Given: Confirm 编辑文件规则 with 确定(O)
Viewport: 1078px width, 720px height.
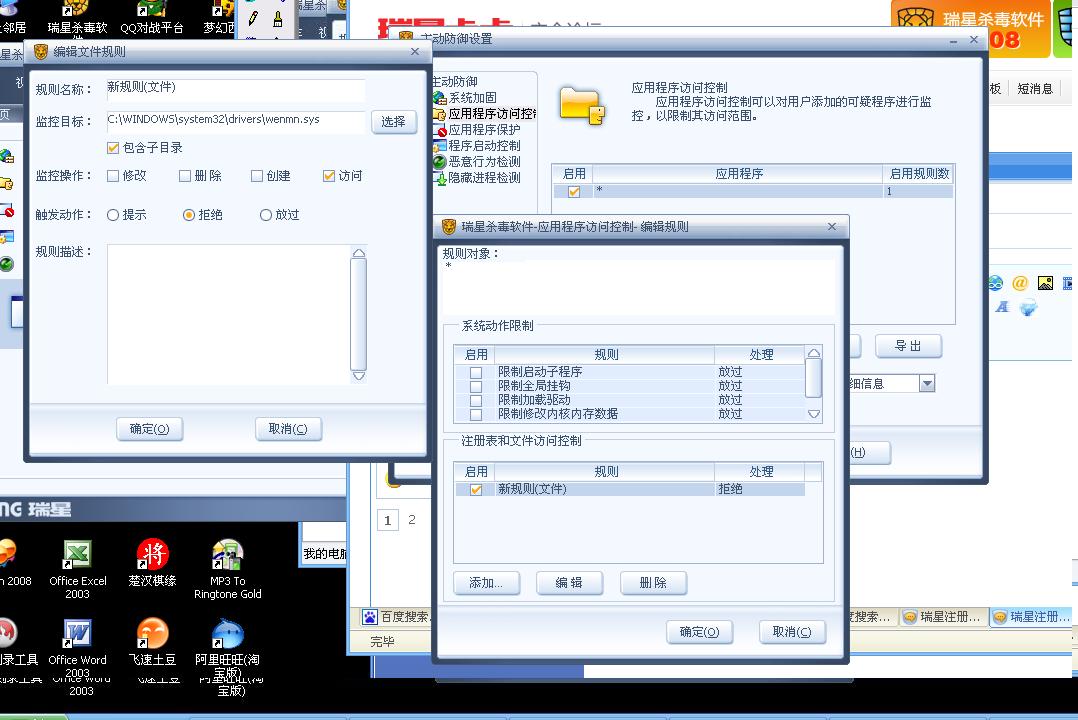Looking at the screenshot, I should coord(149,429).
